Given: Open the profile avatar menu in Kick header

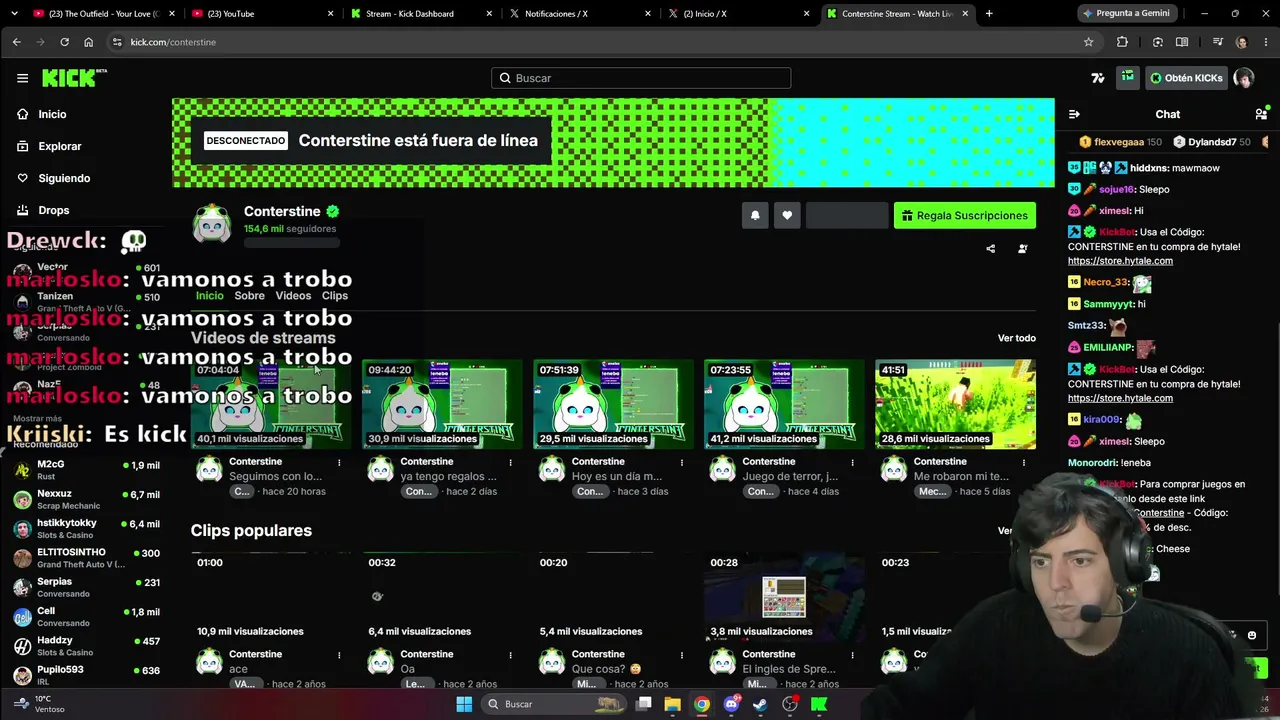Looking at the screenshot, I should pyautogui.click(x=1243, y=78).
